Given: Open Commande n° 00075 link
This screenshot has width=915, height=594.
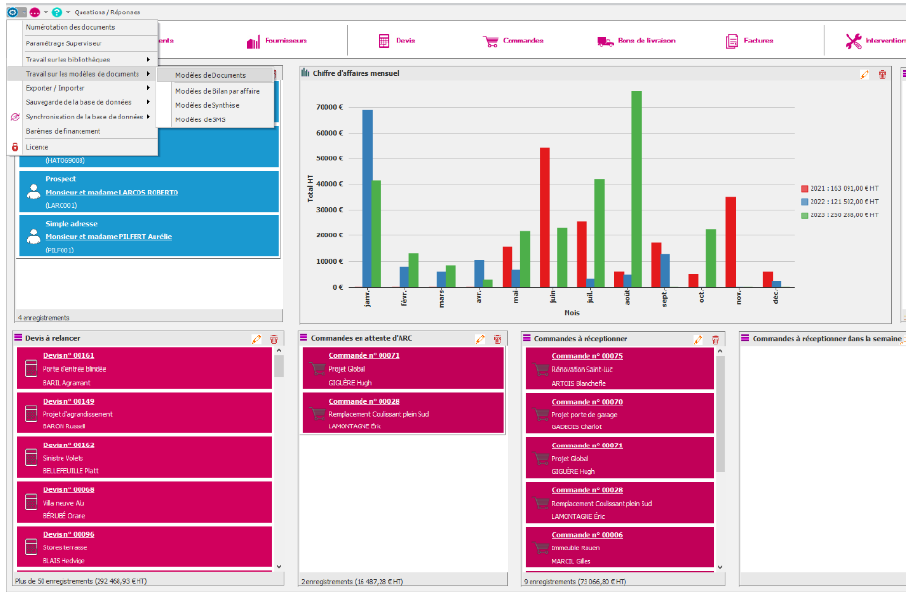Looking at the screenshot, I should click(x=587, y=356).
